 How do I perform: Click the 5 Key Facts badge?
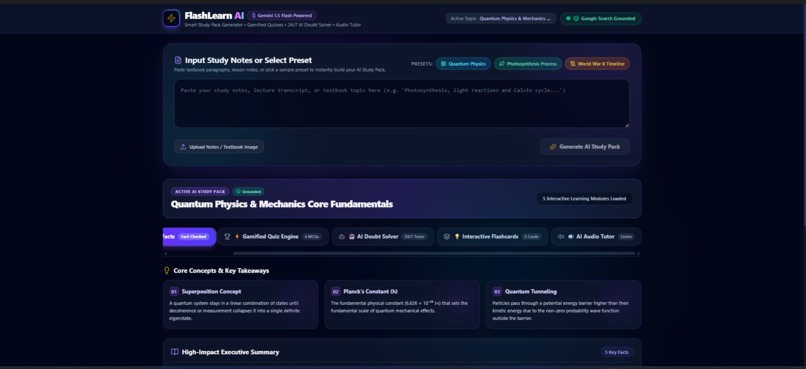[617, 352]
